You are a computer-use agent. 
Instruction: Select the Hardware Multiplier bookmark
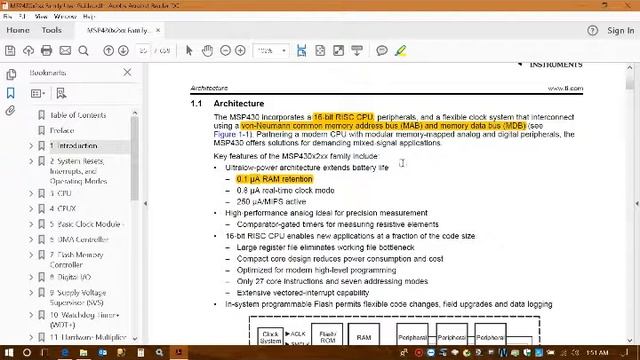(x=88, y=338)
